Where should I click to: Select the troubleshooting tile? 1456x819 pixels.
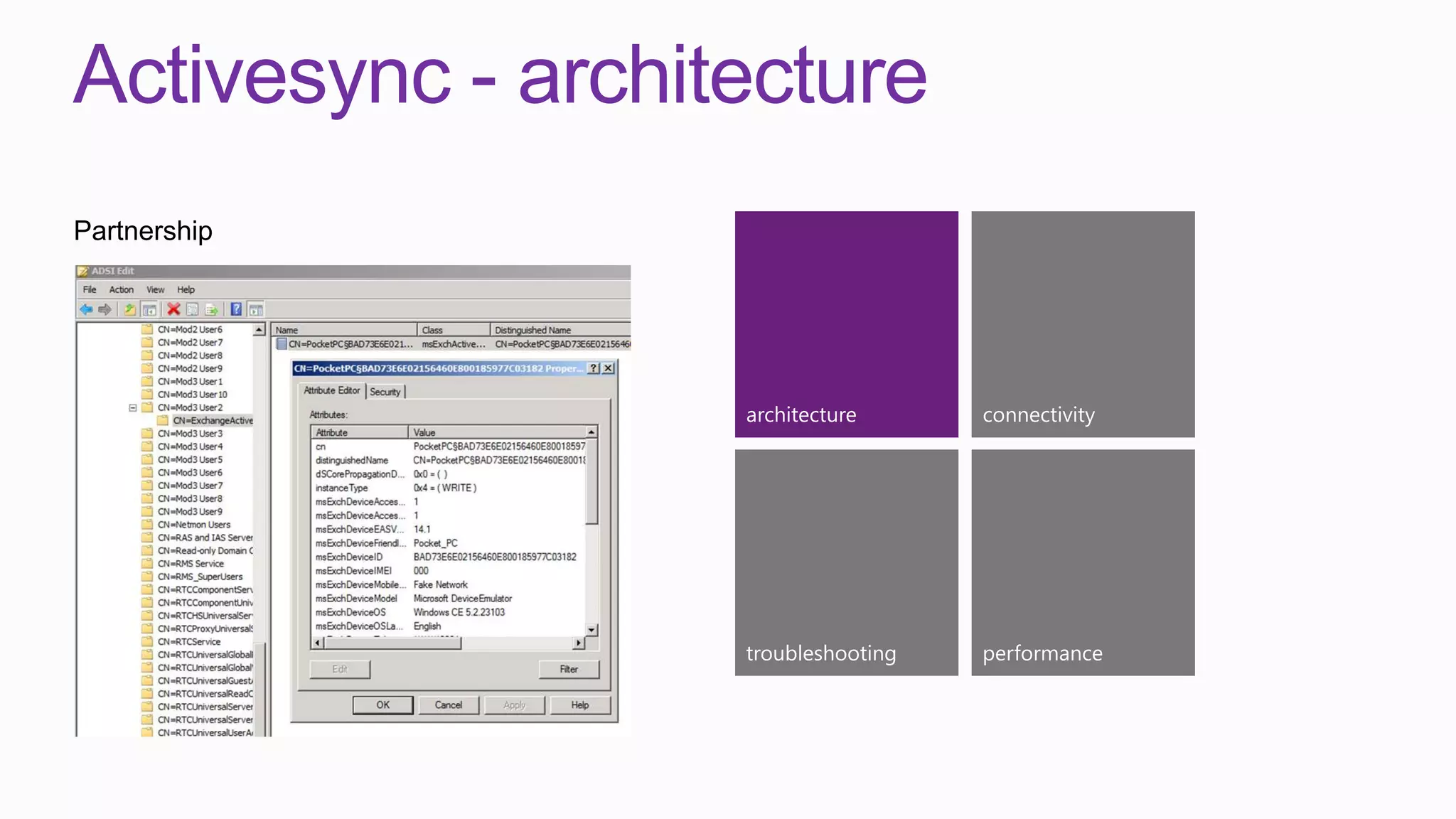click(x=847, y=562)
